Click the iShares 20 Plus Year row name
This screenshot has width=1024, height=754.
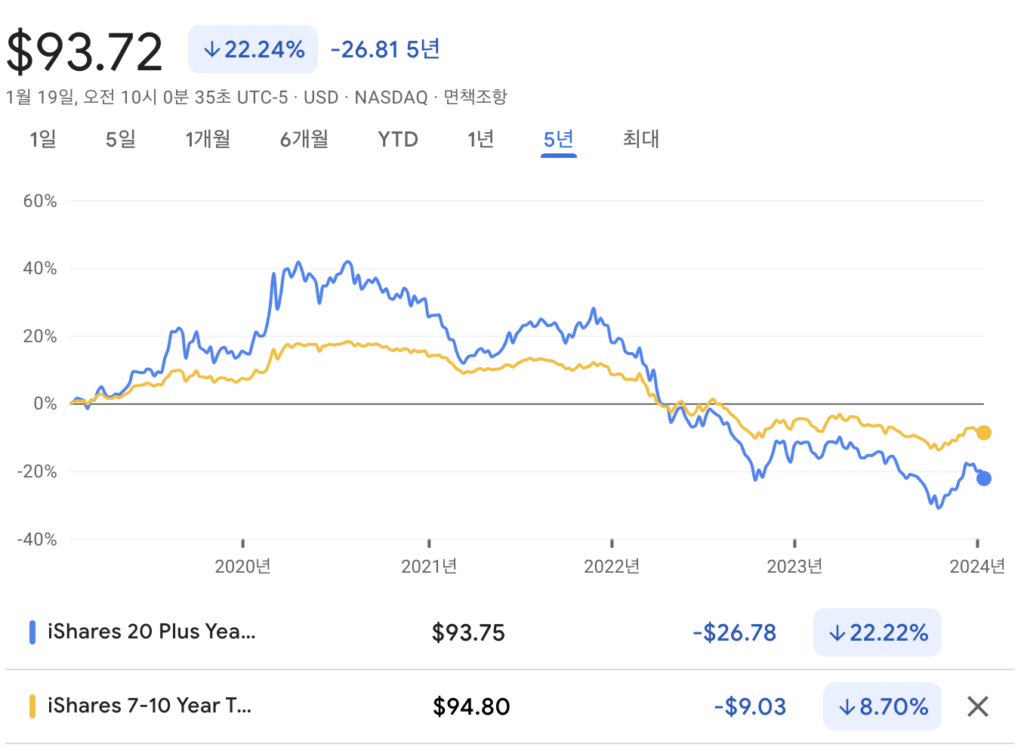point(152,632)
